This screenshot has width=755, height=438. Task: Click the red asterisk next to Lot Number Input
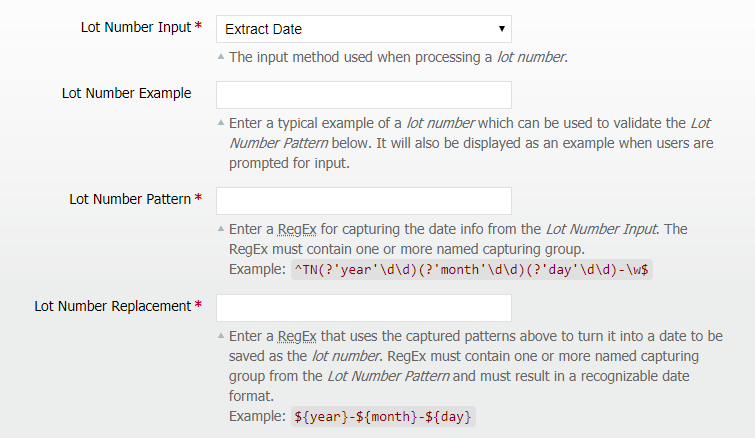[198, 27]
